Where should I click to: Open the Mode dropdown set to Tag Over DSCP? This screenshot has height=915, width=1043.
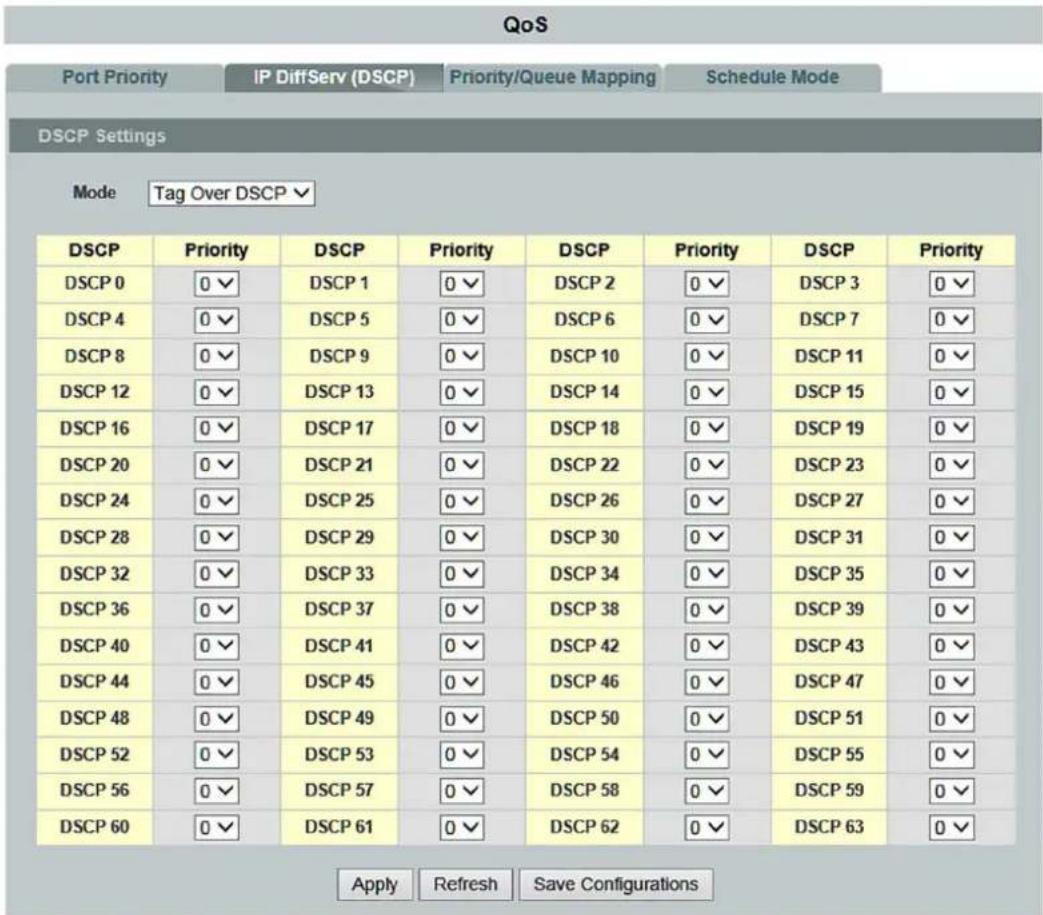pyautogui.click(x=231, y=194)
